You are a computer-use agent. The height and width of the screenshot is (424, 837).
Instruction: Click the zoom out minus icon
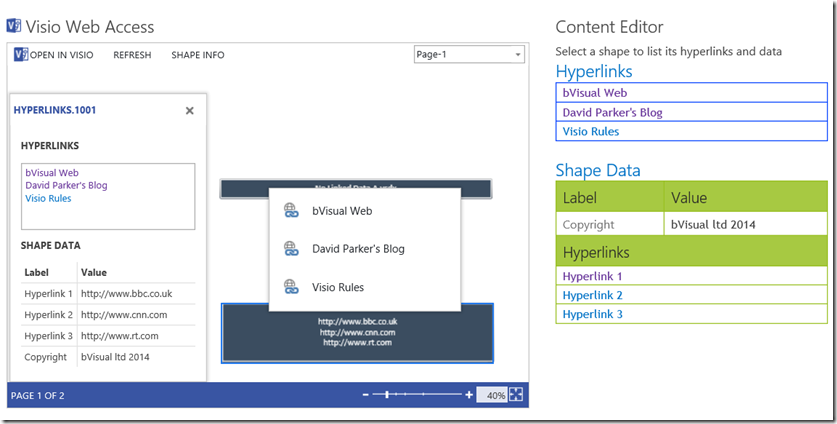click(x=366, y=395)
